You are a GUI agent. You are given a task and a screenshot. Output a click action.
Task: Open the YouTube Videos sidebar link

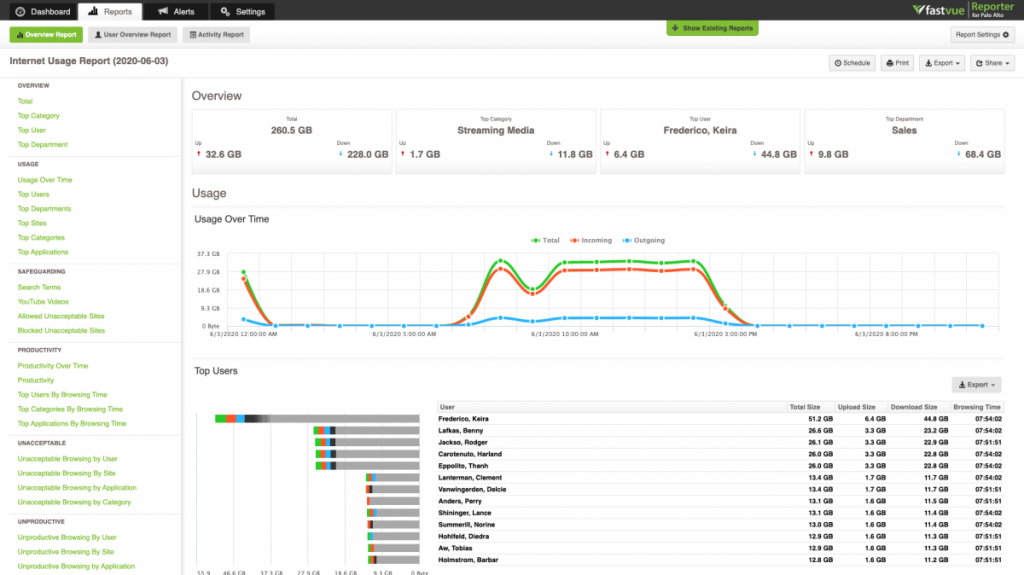point(43,302)
